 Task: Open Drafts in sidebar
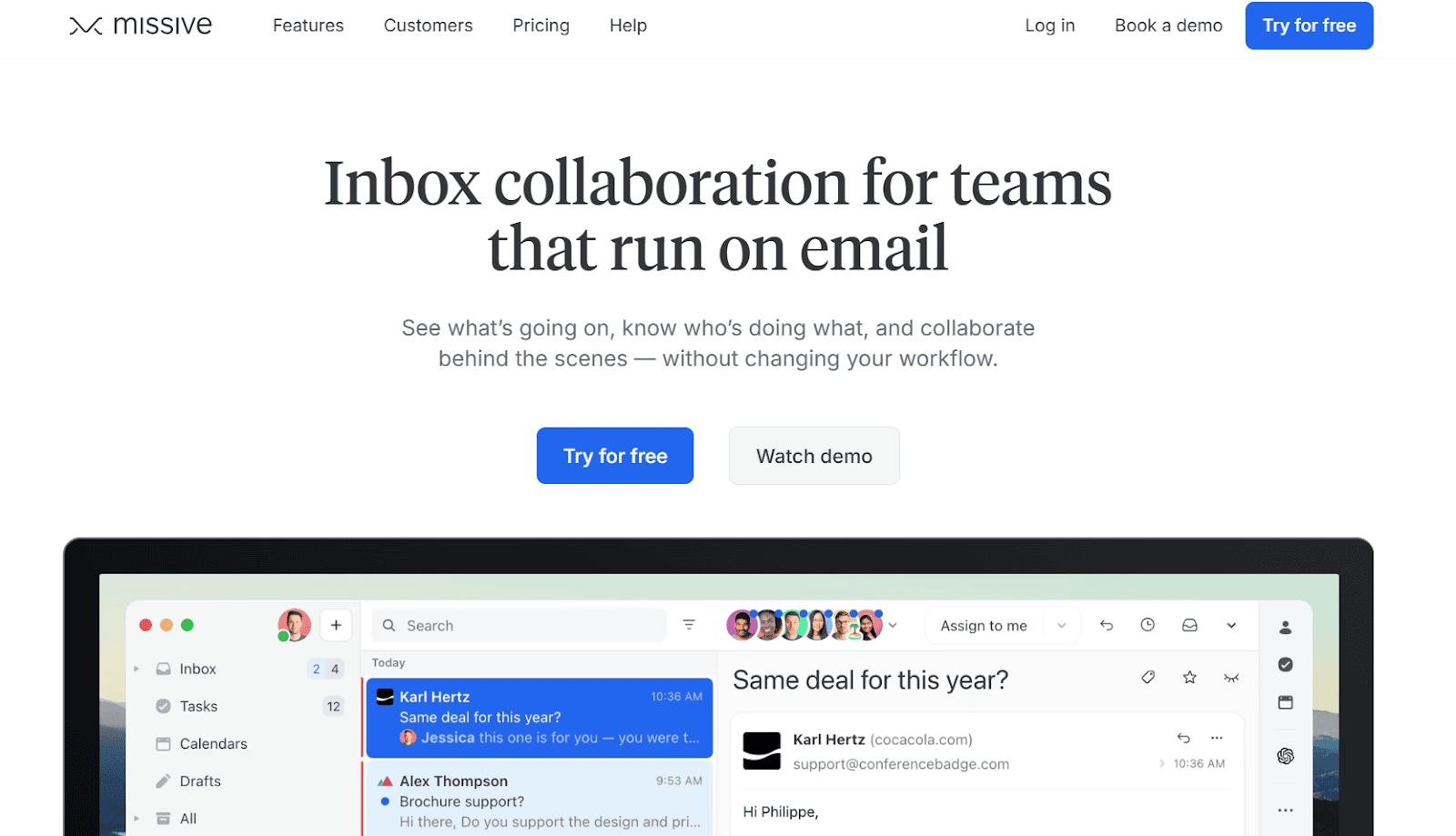200,781
